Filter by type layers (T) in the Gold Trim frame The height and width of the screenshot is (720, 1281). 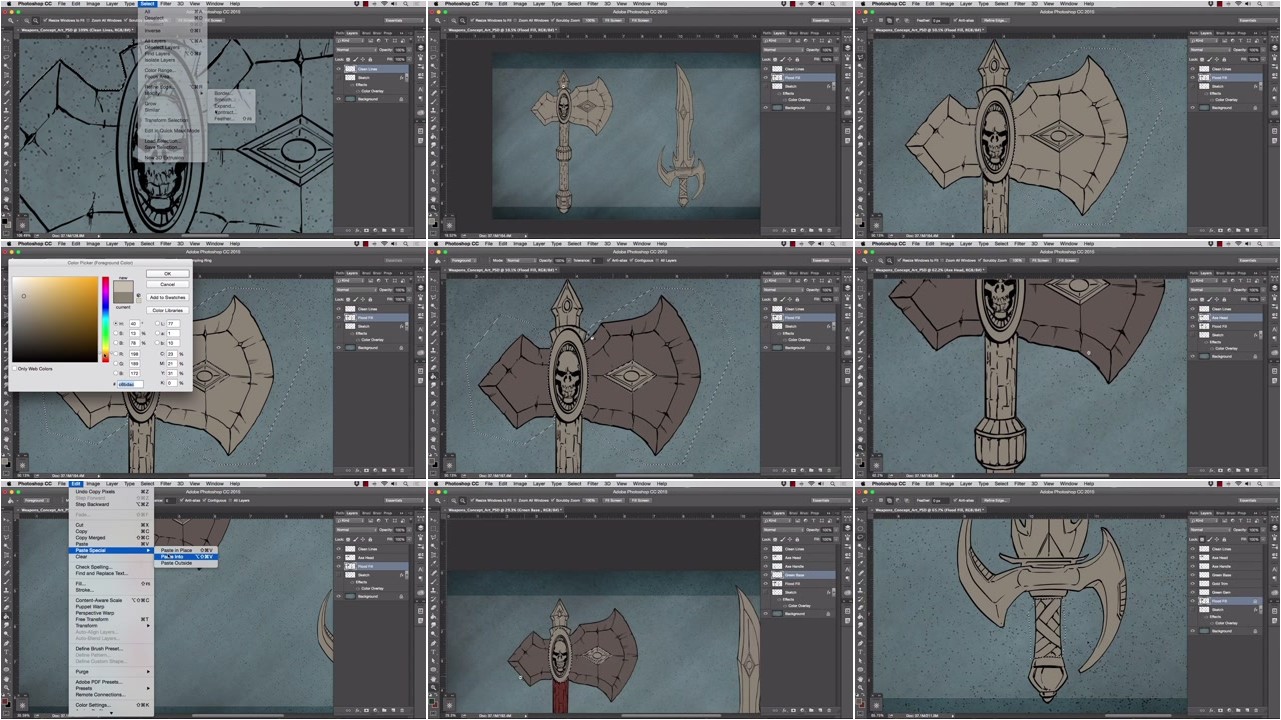point(1240,521)
